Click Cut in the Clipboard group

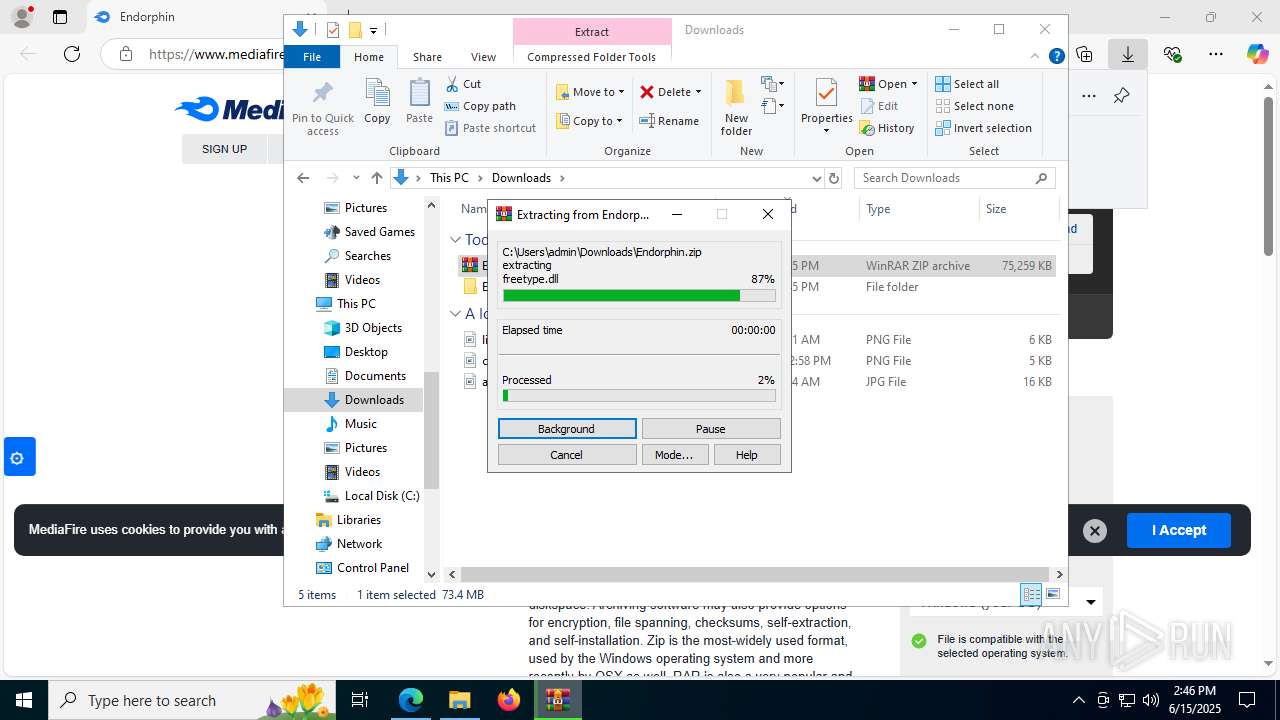click(x=463, y=84)
